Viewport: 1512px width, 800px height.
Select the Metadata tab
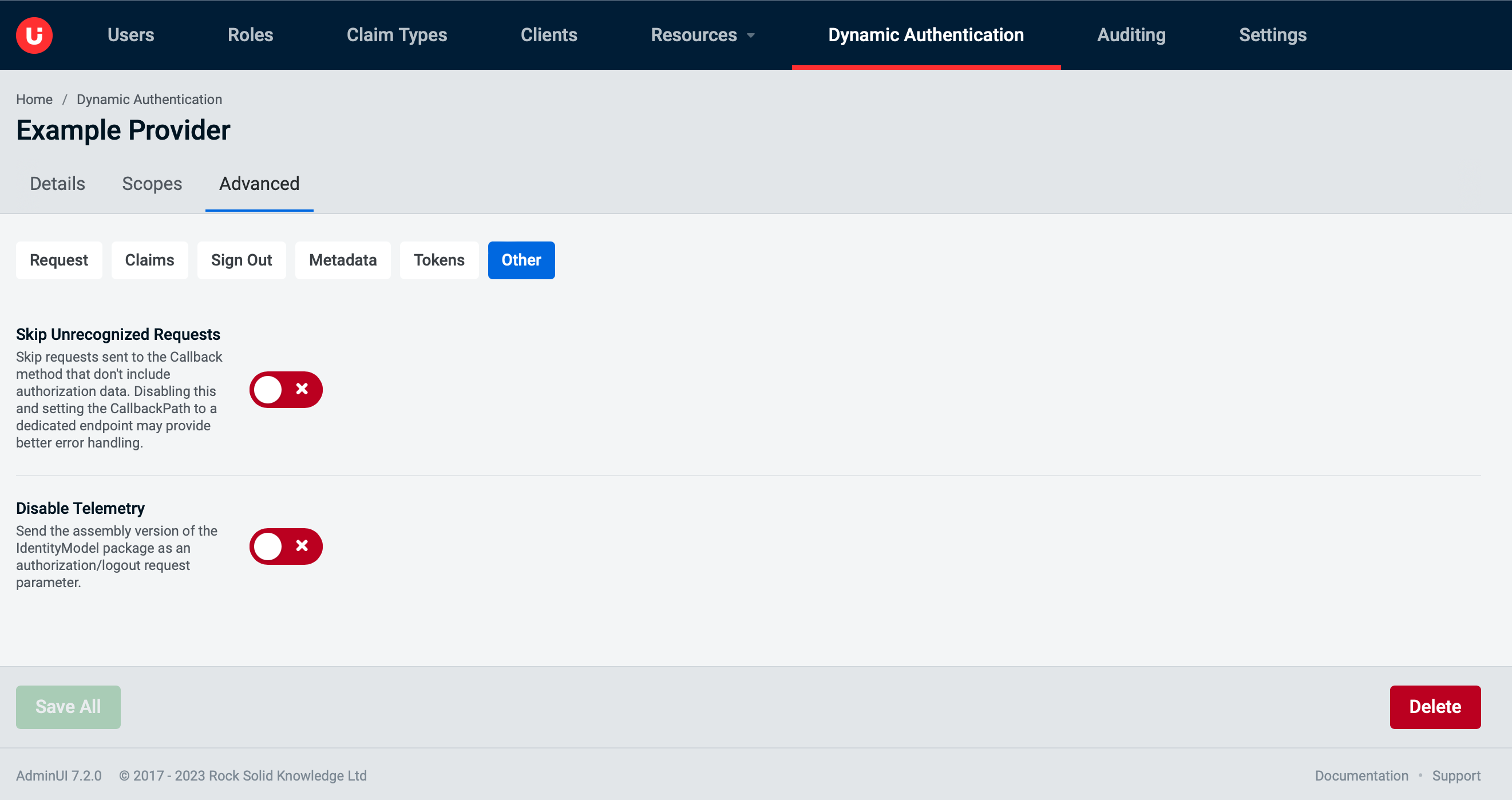(342, 260)
